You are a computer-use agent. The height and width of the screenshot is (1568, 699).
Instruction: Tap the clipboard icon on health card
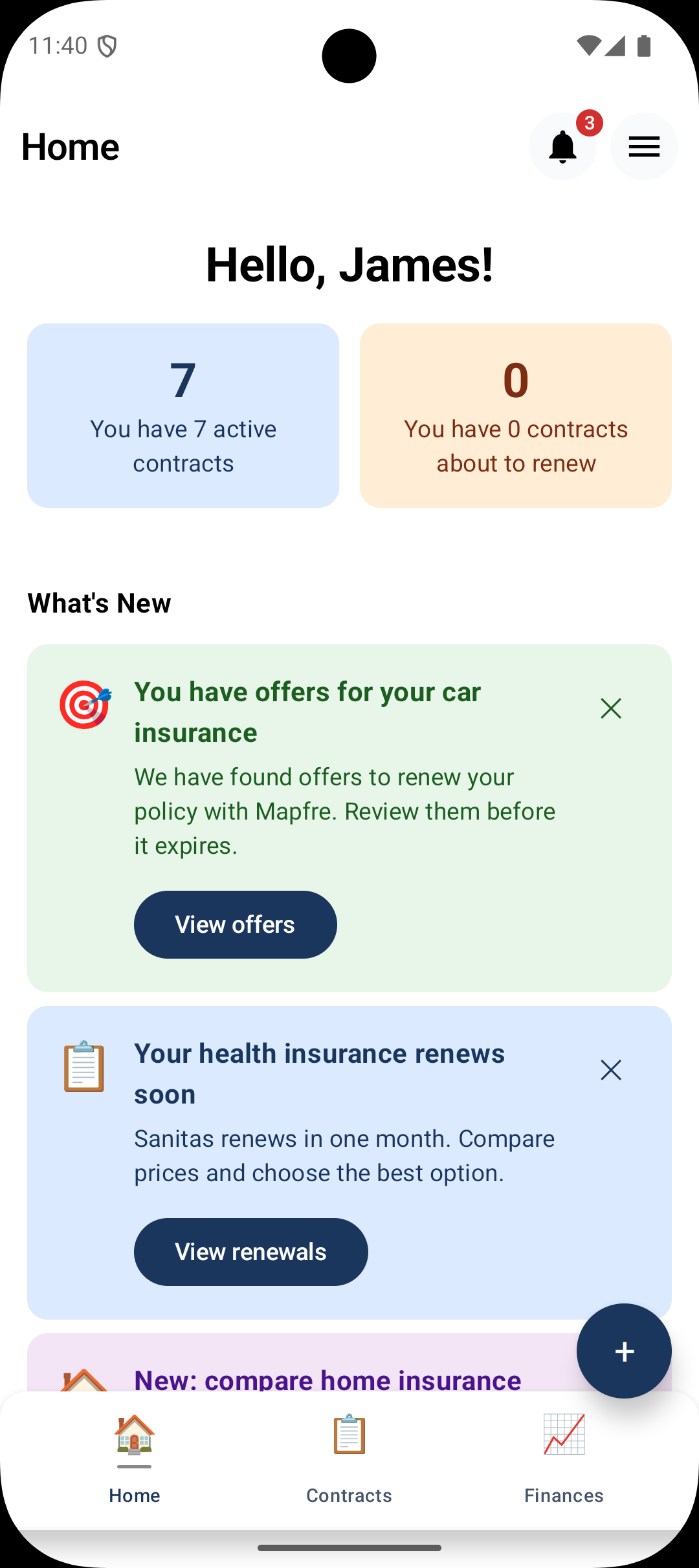click(84, 1066)
